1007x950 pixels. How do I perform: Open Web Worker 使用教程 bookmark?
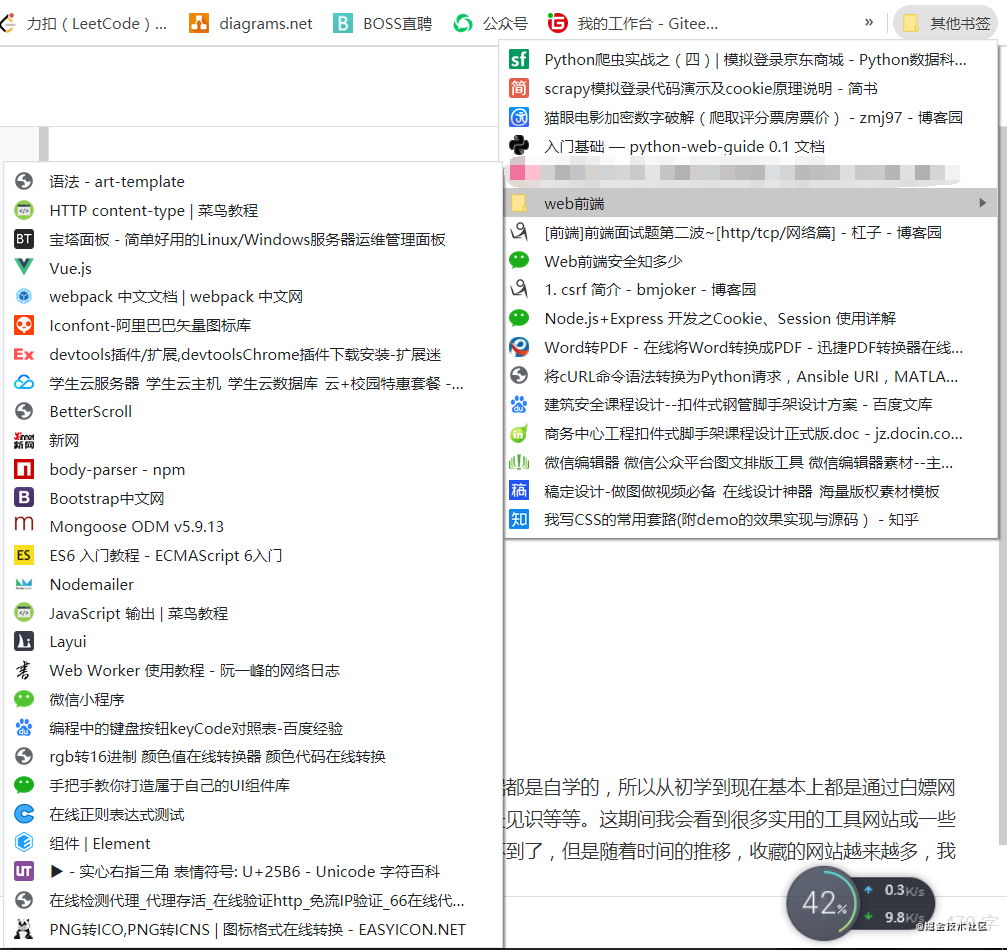pos(252,671)
